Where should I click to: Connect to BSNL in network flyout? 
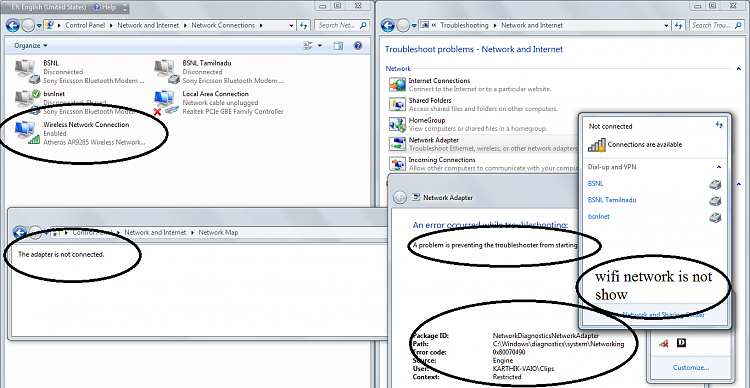(596, 183)
